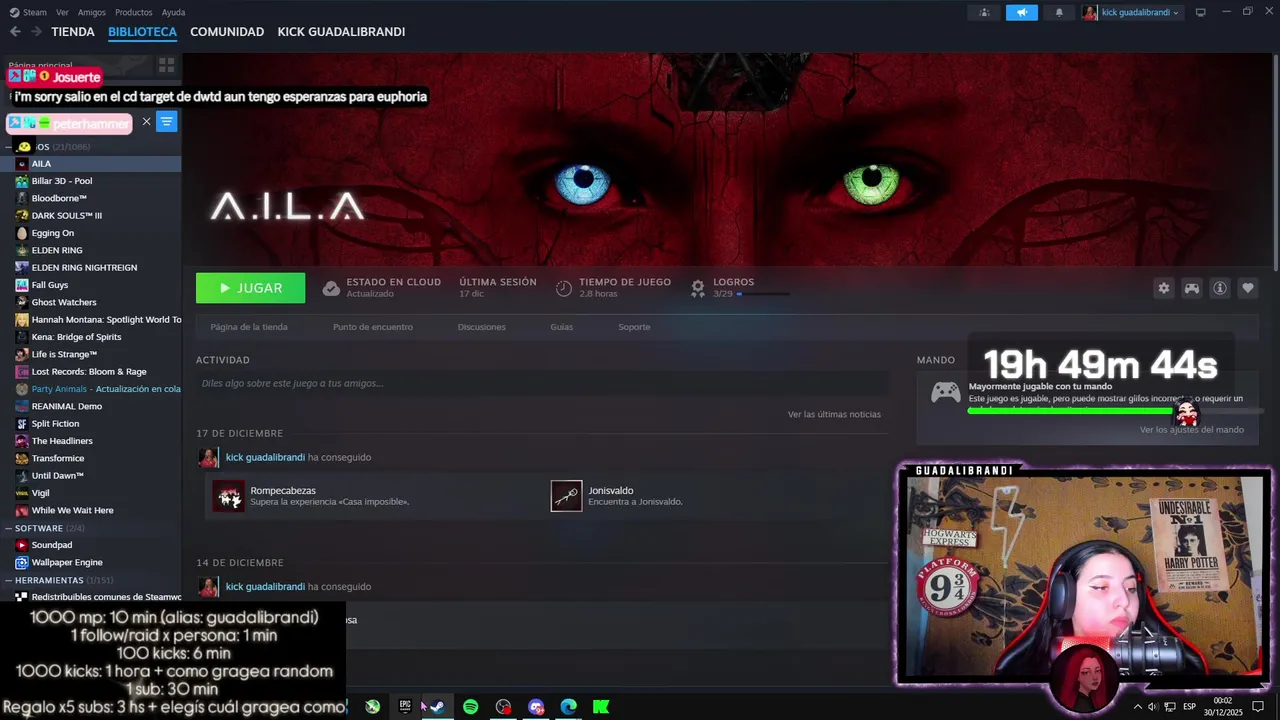
Task: Add A.I.L.A to favorites heart
Action: click(x=1248, y=288)
